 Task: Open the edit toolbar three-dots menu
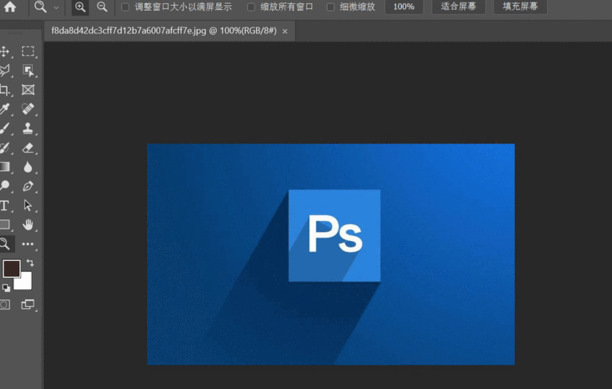(28, 244)
